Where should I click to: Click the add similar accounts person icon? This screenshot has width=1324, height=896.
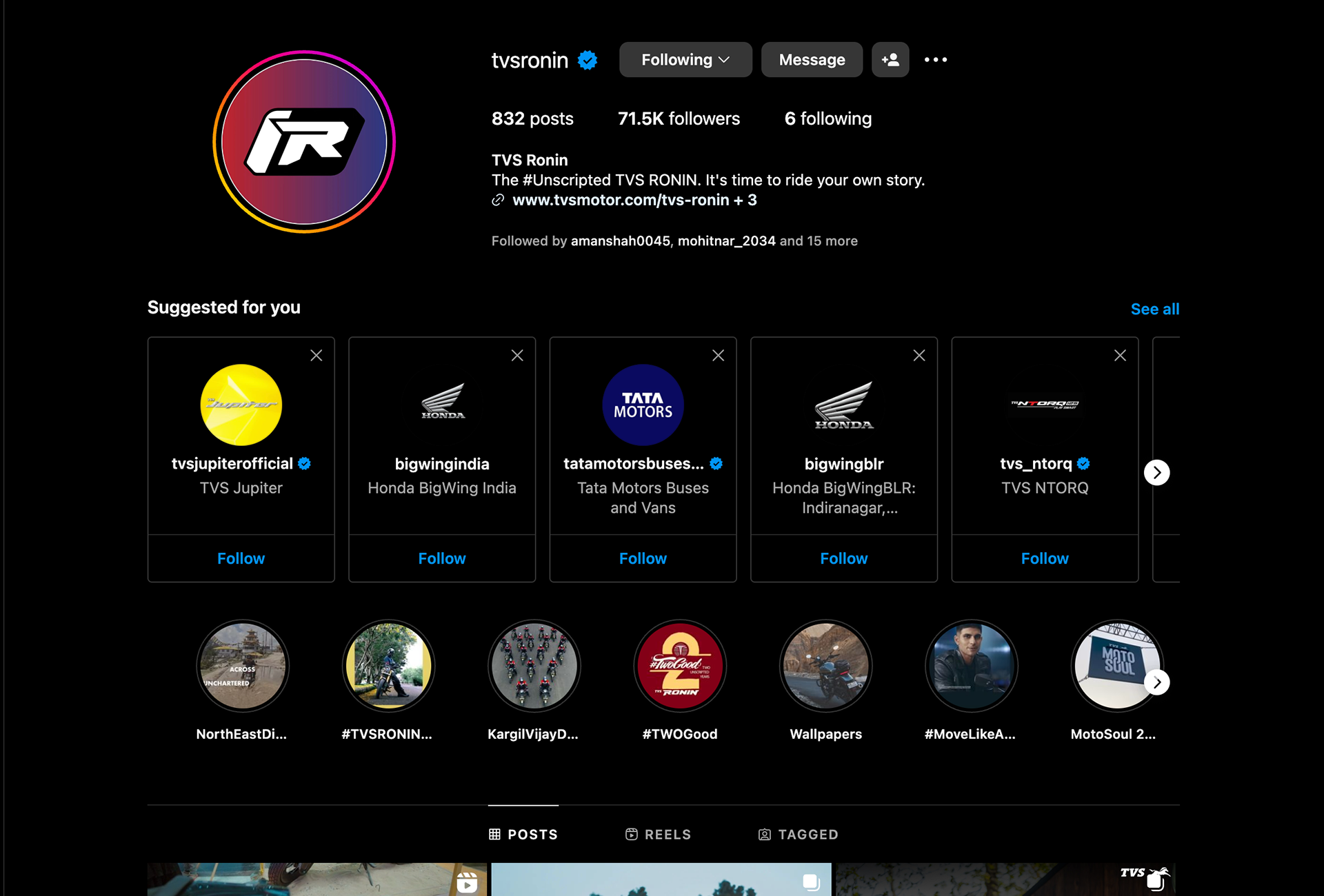click(x=890, y=60)
